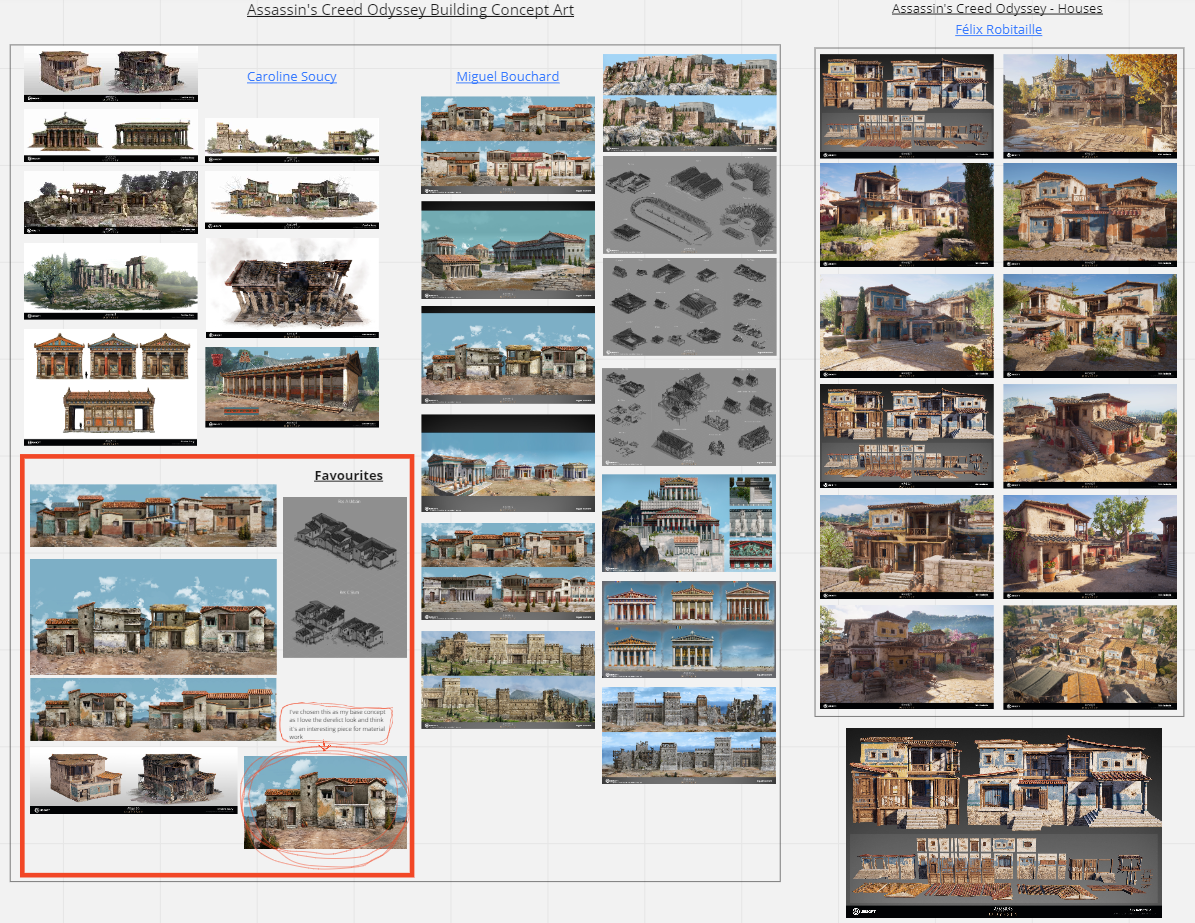The image size is (1195, 923).
Task: Select the wooden balcony house with stone wall screenshot
Action: tap(907, 547)
